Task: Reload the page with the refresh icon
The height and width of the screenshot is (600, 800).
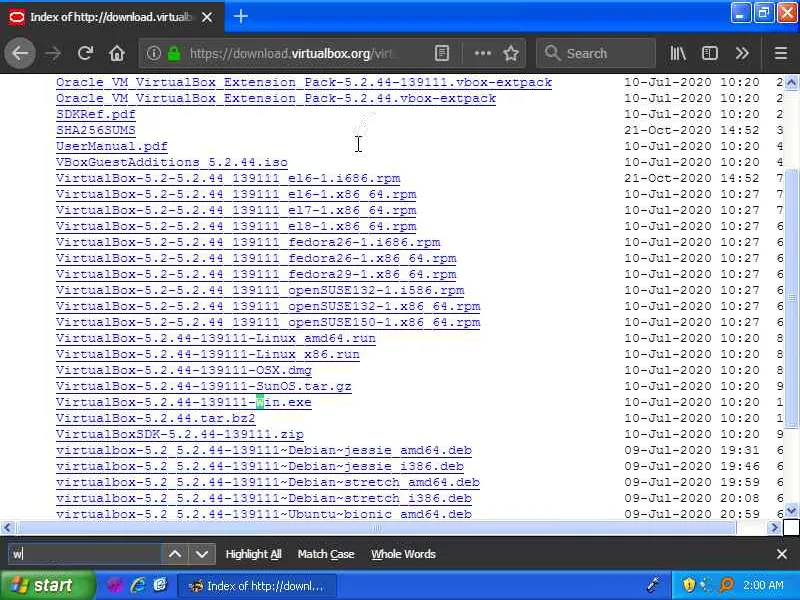Action: 85,53
